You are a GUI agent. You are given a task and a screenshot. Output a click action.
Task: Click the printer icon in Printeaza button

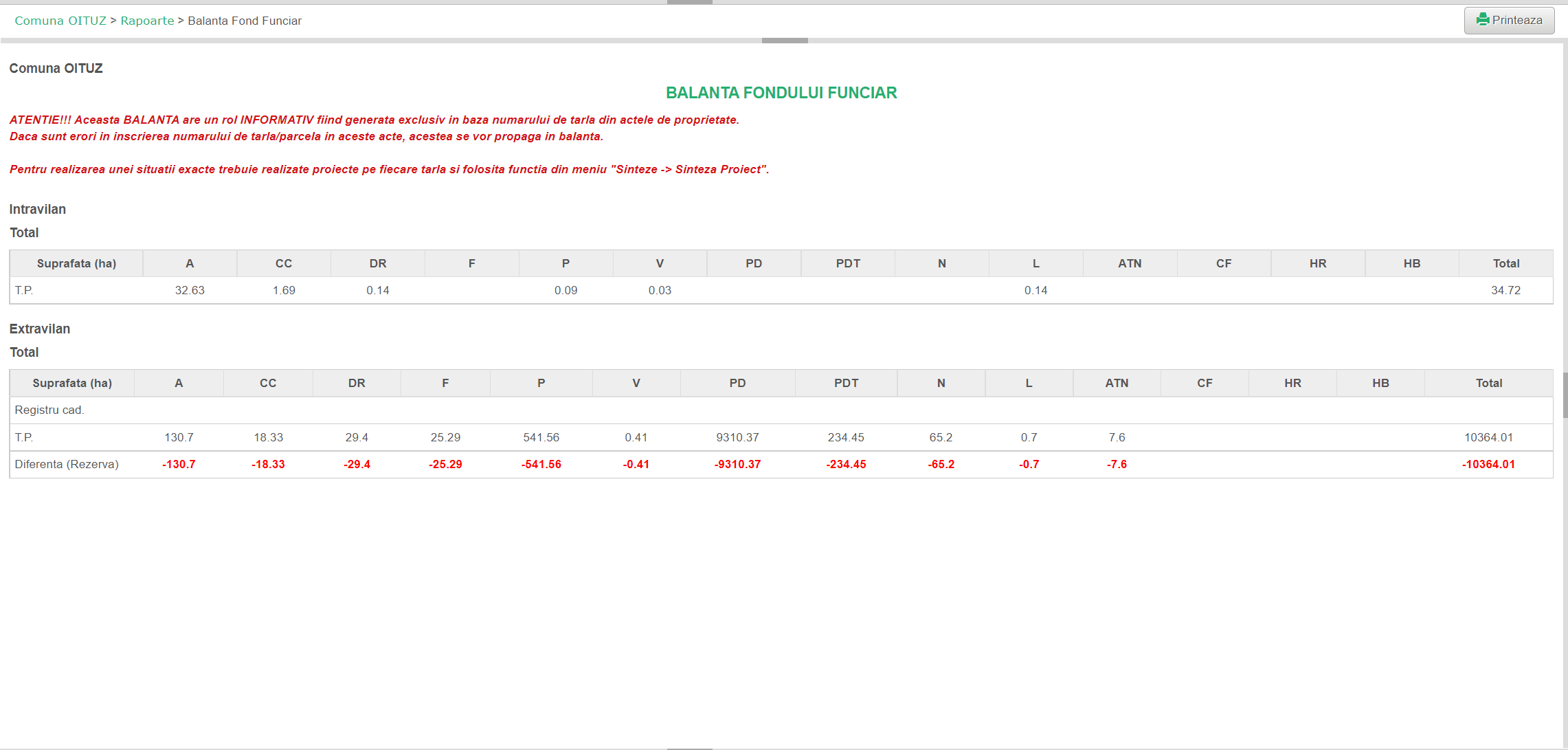[x=1483, y=19]
